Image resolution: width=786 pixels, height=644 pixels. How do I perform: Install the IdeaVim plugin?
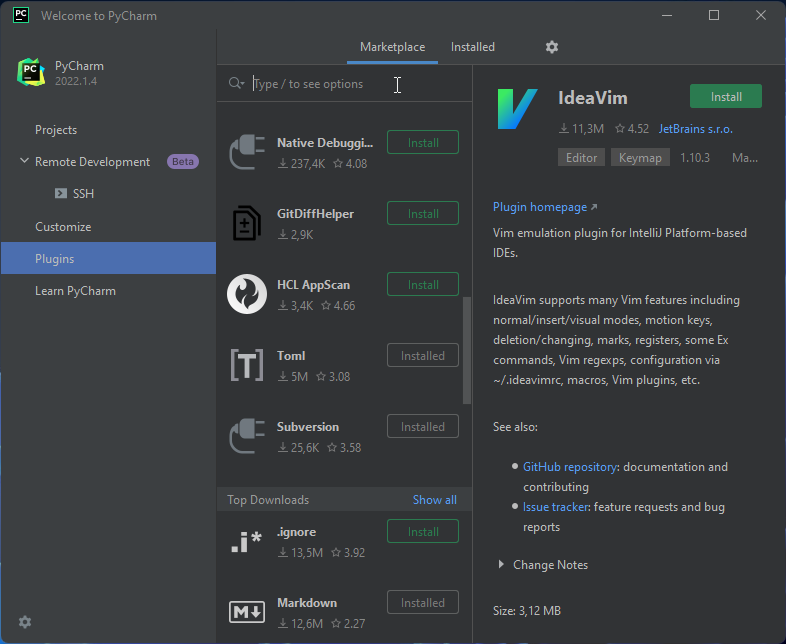pos(726,97)
